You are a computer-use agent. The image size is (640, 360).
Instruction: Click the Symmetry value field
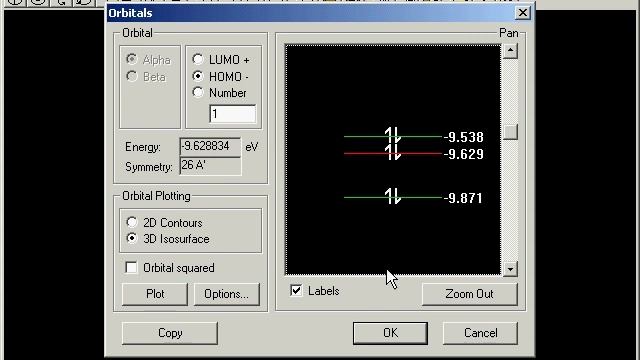click(210, 166)
